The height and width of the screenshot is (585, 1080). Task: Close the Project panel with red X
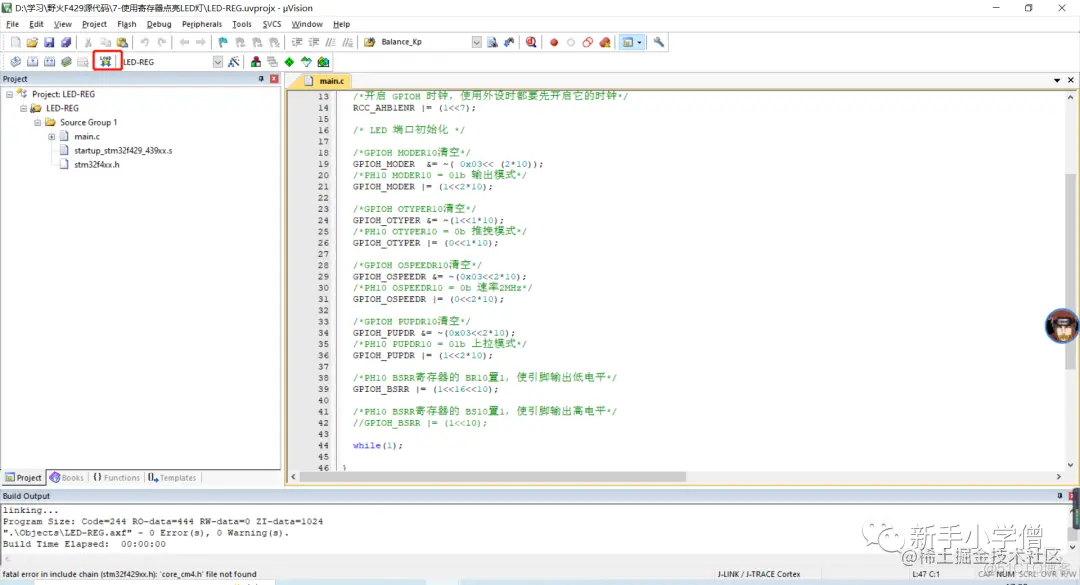tap(274, 79)
